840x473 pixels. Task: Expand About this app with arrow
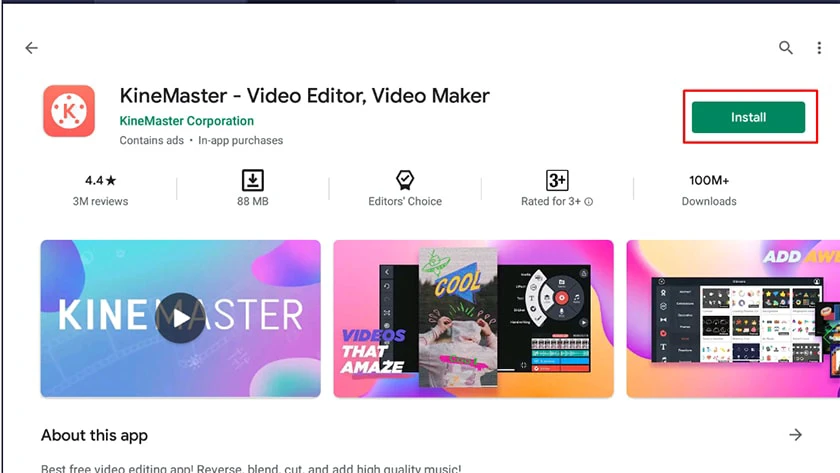pos(796,435)
